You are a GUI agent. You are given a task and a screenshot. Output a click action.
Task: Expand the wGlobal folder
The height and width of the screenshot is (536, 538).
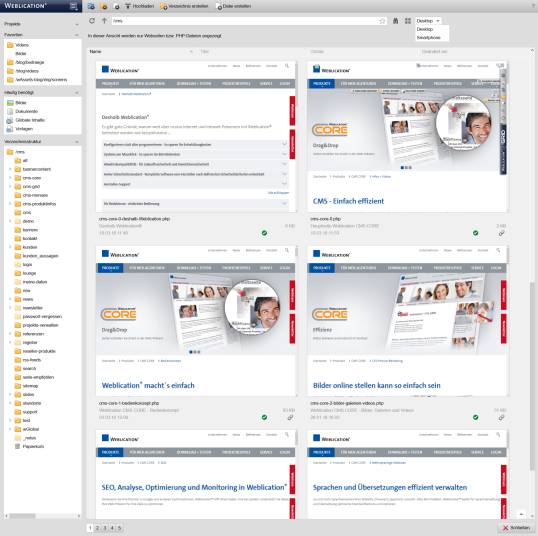[10, 429]
